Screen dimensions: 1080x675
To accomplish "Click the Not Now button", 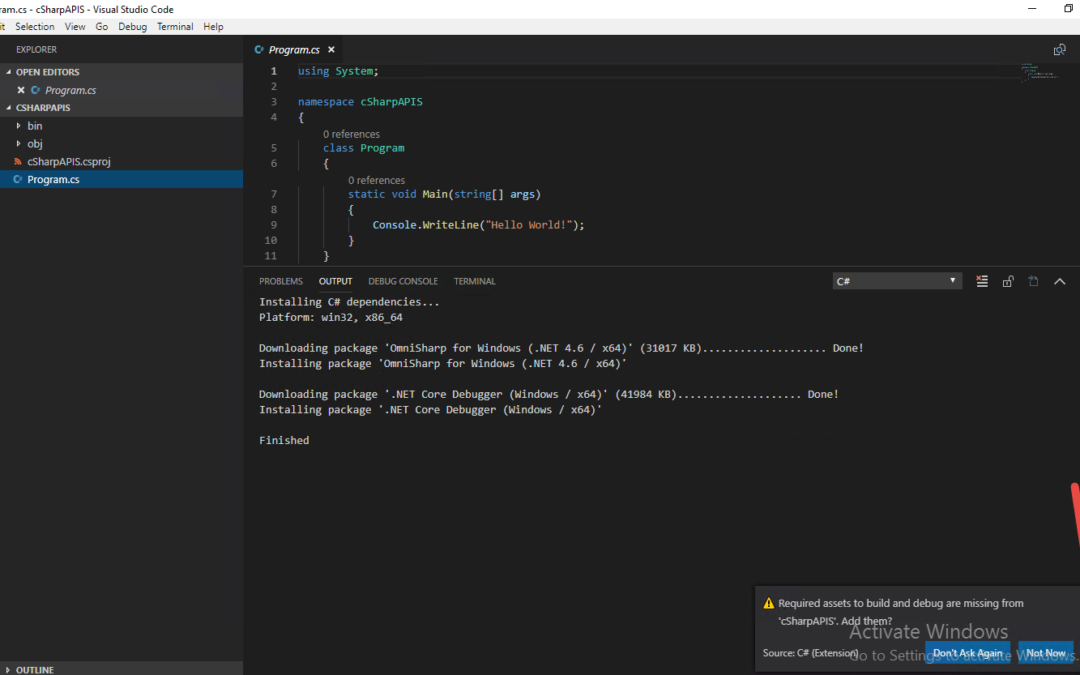I will tap(1046, 653).
